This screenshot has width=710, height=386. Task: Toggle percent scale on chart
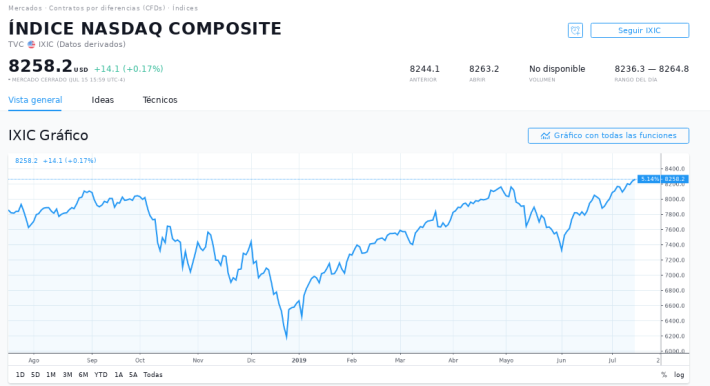pos(664,375)
